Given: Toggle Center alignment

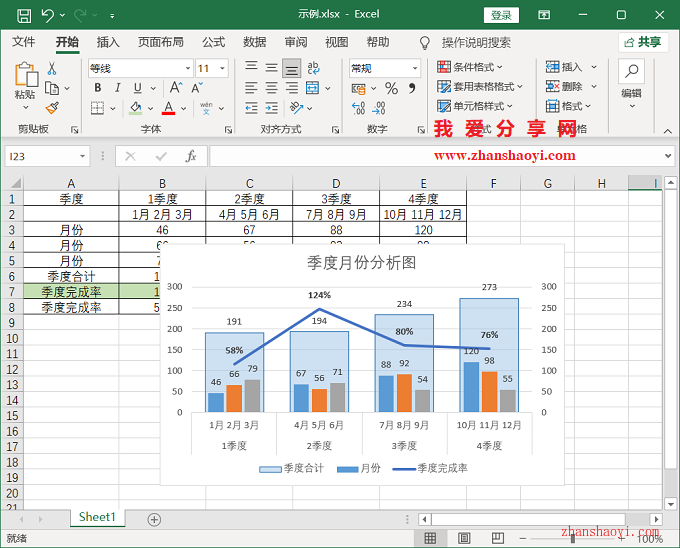Looking at the screenshot, I should point(271,88).
